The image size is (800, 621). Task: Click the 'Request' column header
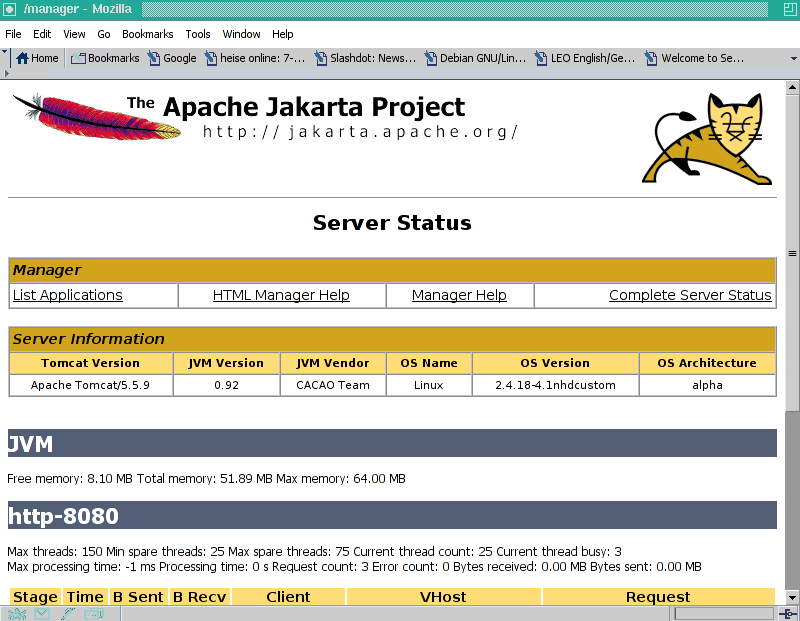[x=658, y=597]
